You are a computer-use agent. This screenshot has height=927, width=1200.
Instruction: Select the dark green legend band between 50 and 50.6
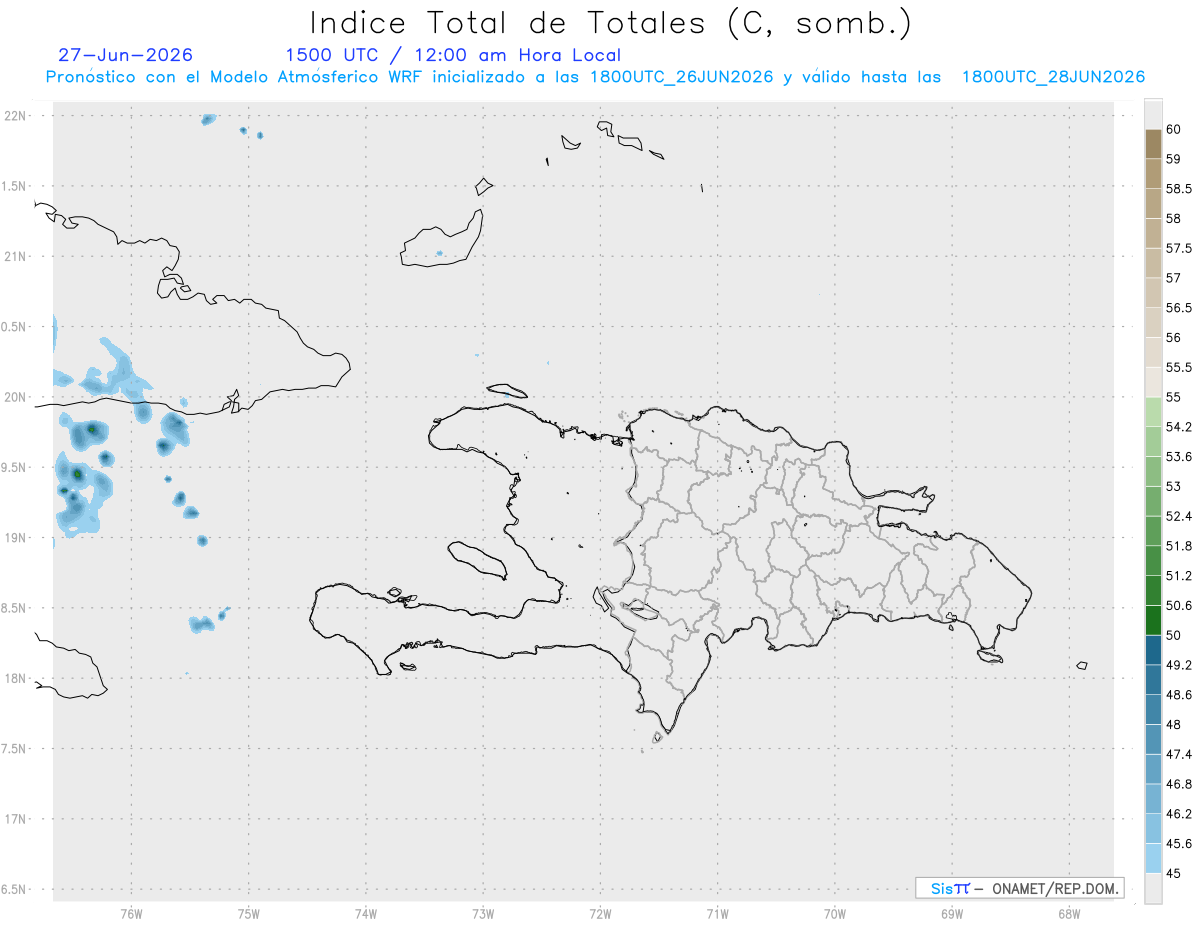click(x=1153, y=620)
